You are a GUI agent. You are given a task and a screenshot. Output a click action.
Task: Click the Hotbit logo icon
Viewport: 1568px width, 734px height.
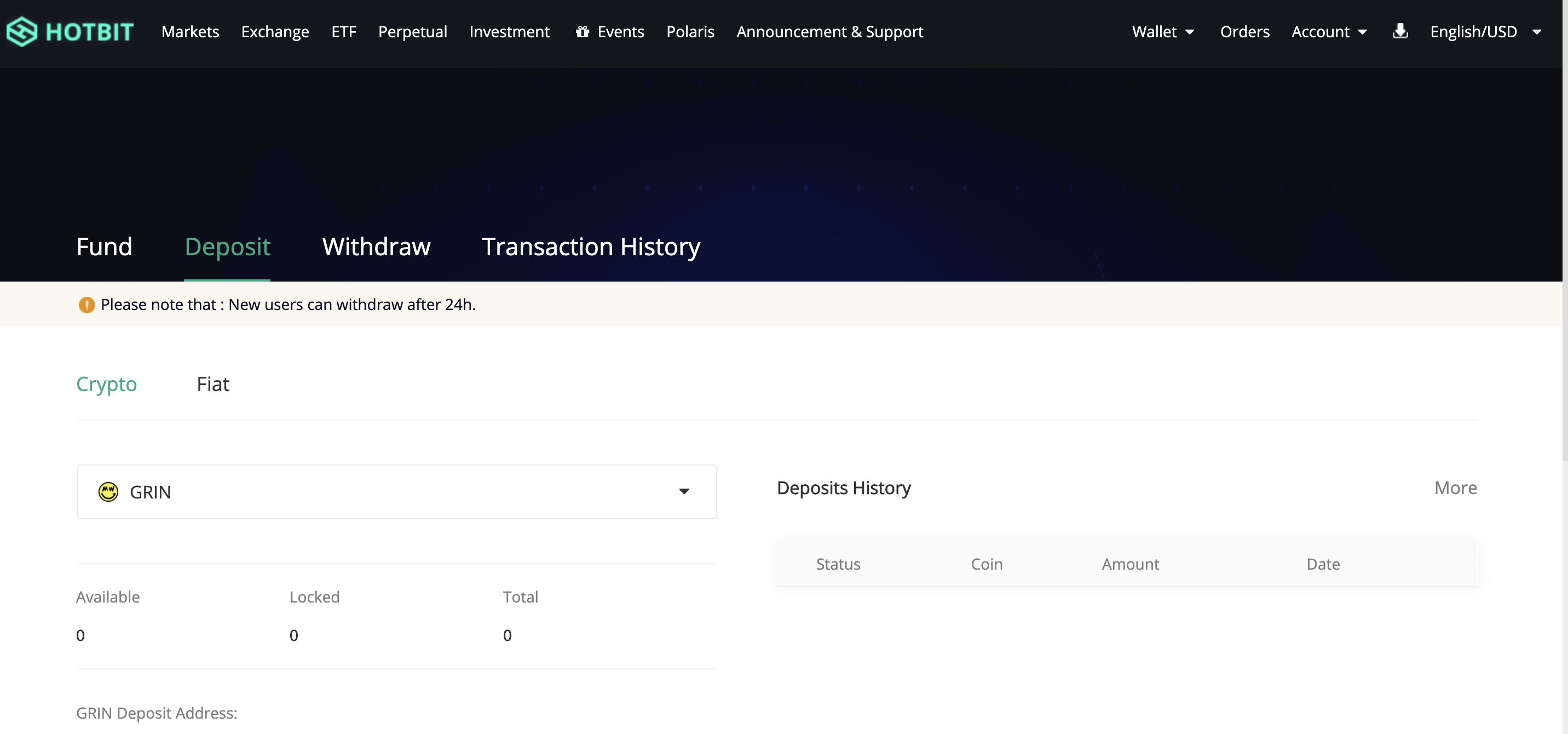coord(22,31)
